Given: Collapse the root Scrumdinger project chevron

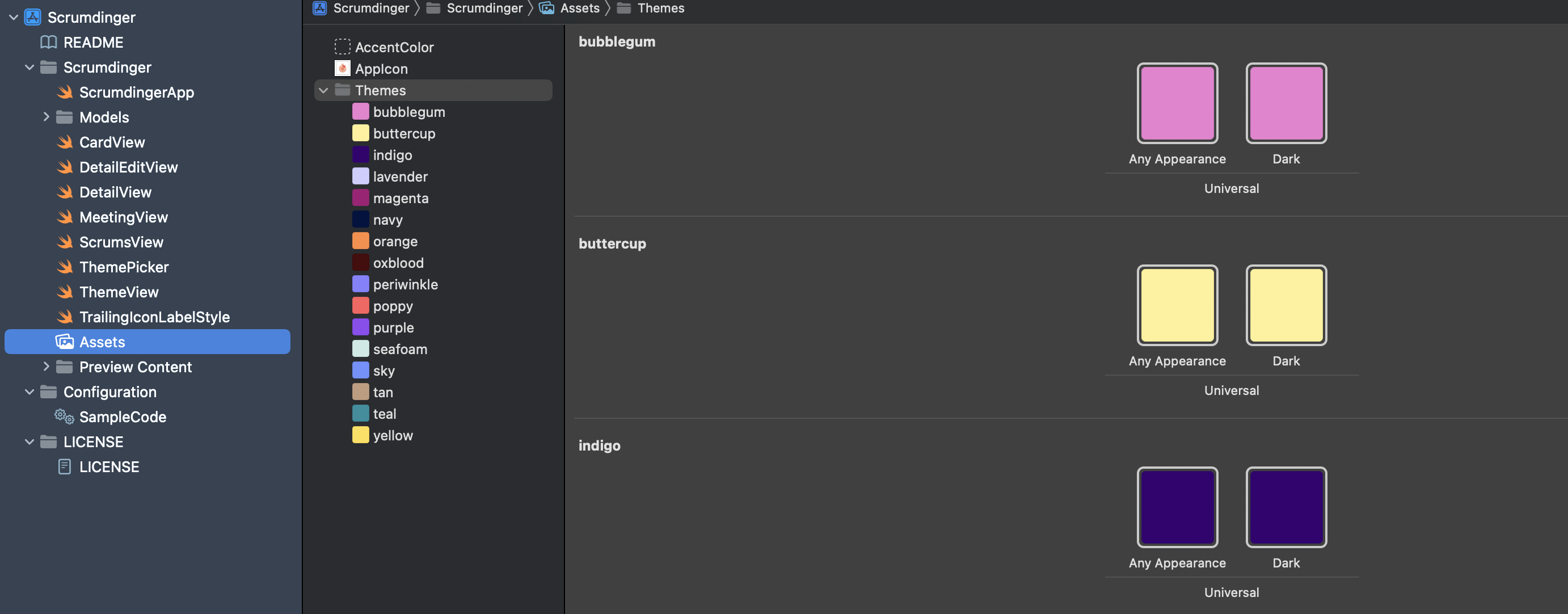Looking at the screenshot, I should coord(14,17).
